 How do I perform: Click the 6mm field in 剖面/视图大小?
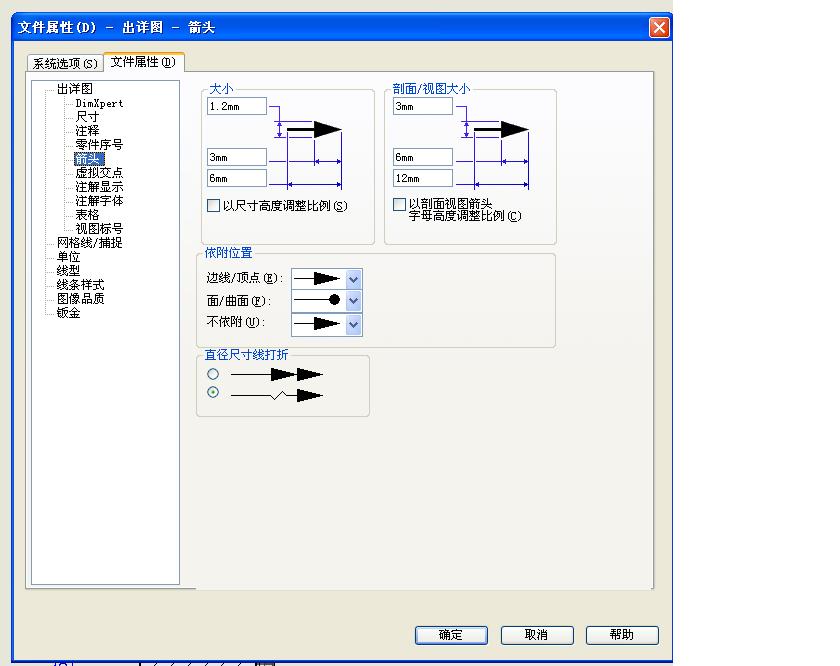(x=423, y=157)
